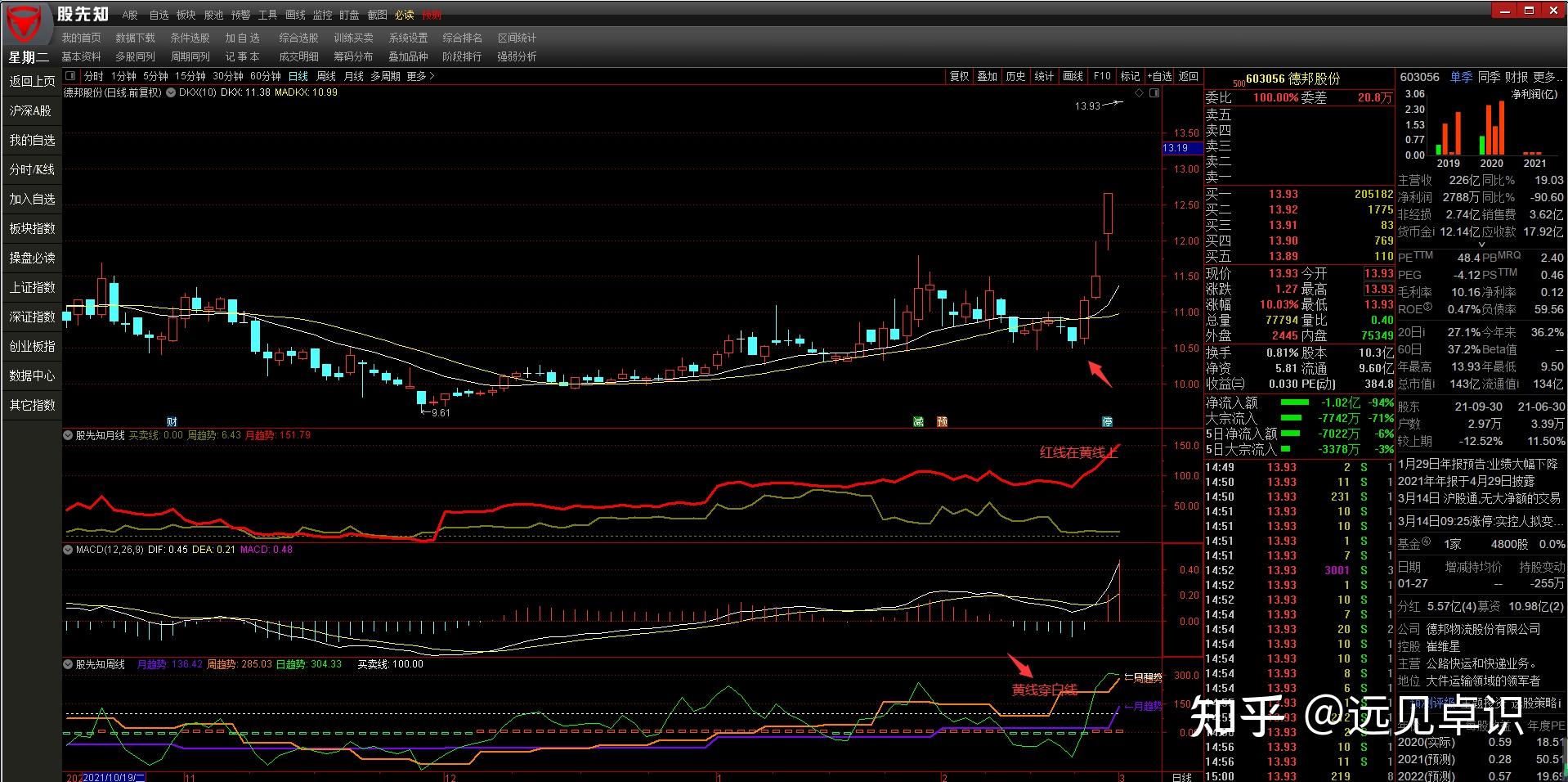
Task: Click the 叠加 overlay button
Action: (988, 76)
